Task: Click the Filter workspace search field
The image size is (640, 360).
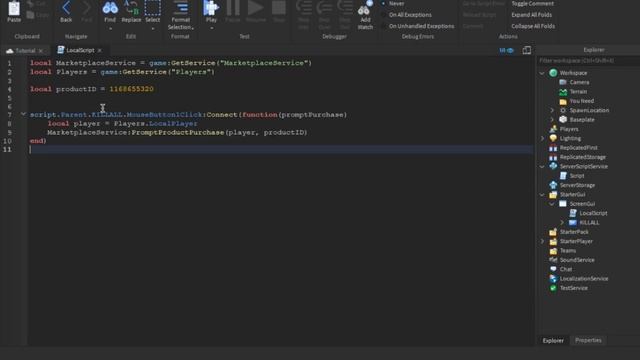Action: [588, 60]
